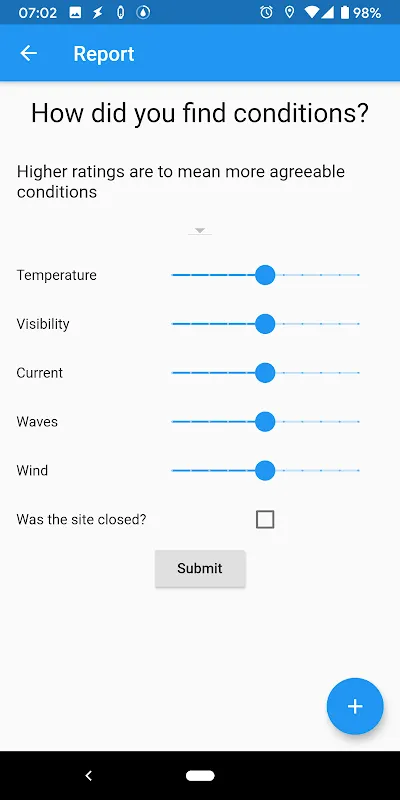Tap the battery icon in status bar
The image size is (400, 800).
tap(345, 13)
